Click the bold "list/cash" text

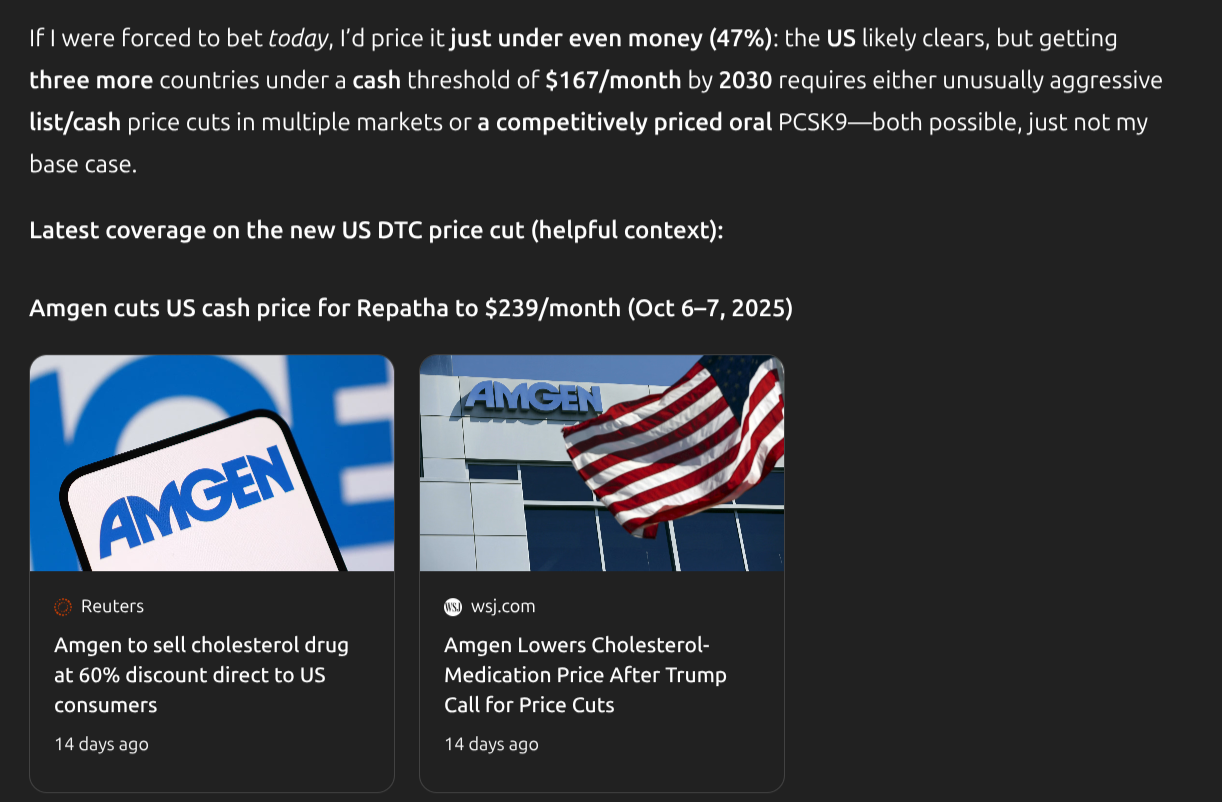click(75, 122)
